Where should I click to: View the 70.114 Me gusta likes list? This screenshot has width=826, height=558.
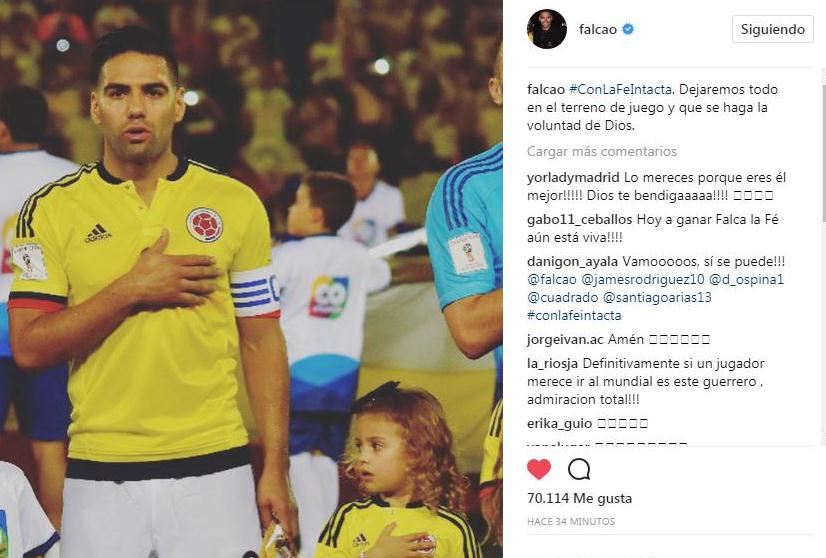(579, 498)
